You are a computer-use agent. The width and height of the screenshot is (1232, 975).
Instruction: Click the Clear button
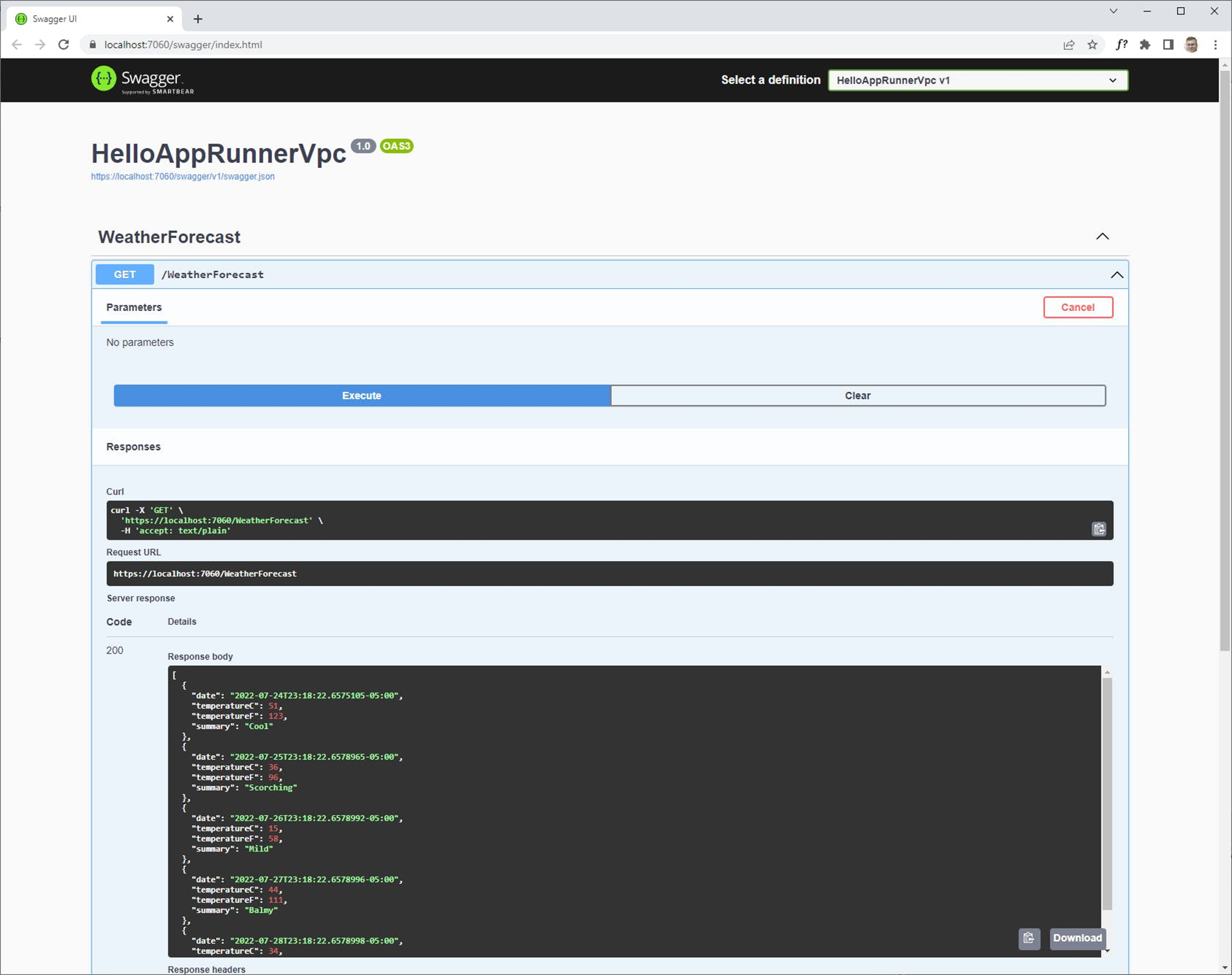coord(858,395)
